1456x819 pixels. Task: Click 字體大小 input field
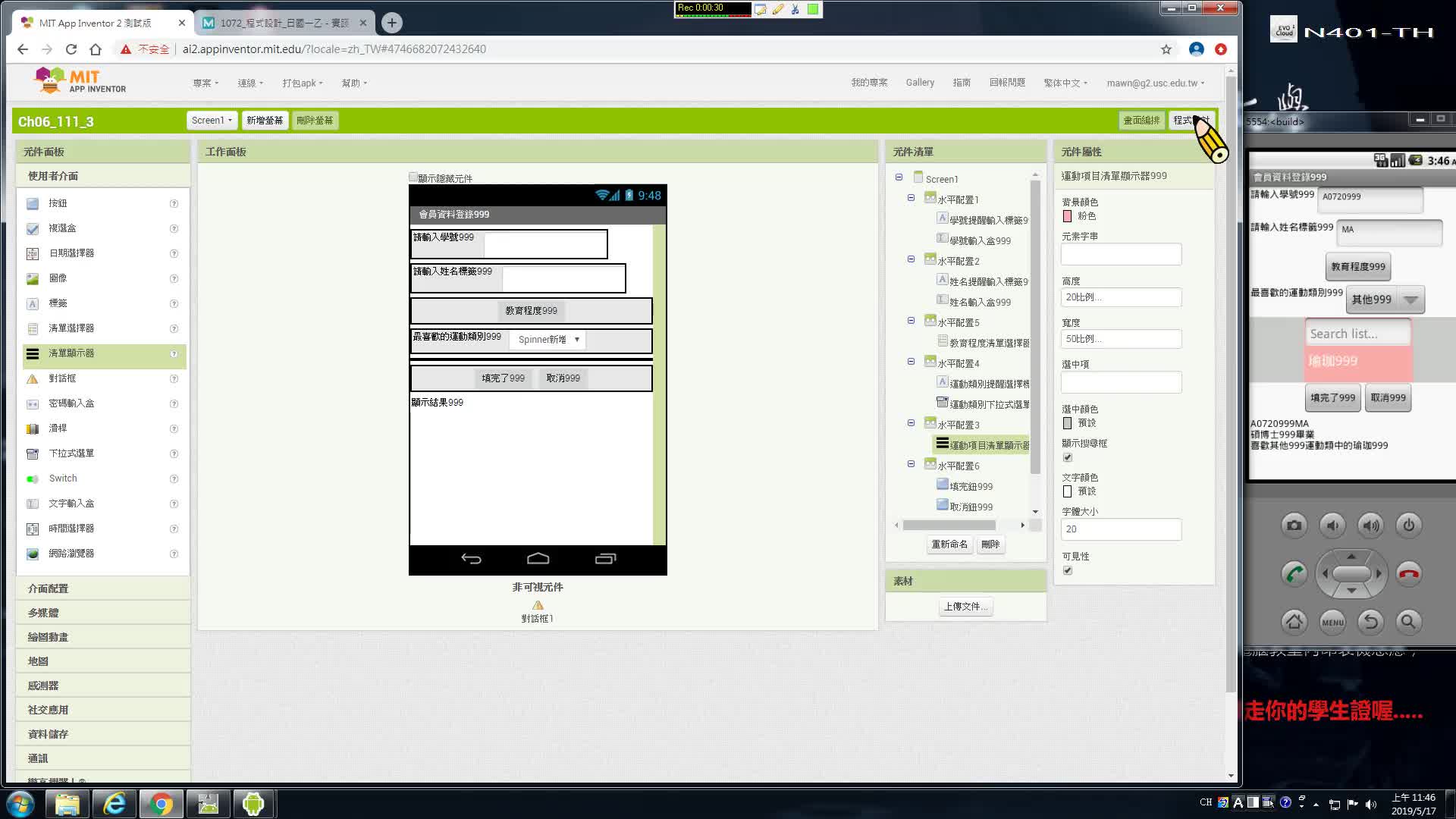point(1121,529)
